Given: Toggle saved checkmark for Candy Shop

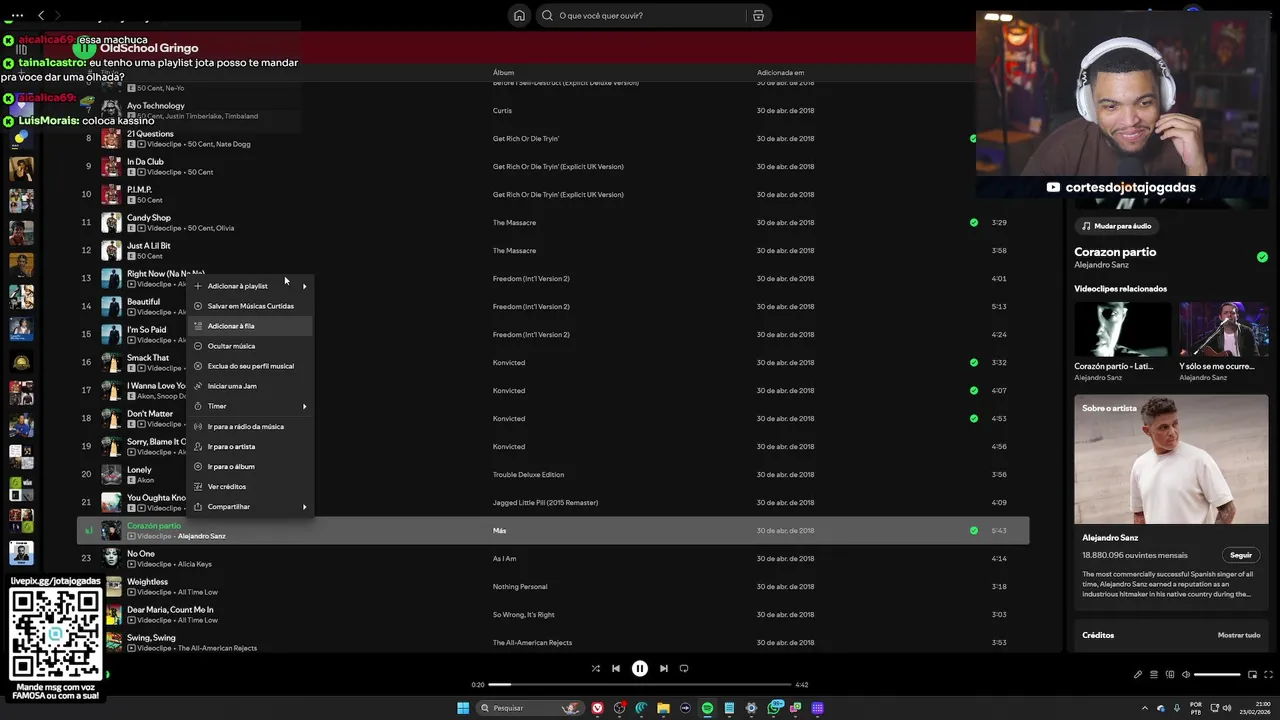Looking at the screenshot, I should point(974,222).
